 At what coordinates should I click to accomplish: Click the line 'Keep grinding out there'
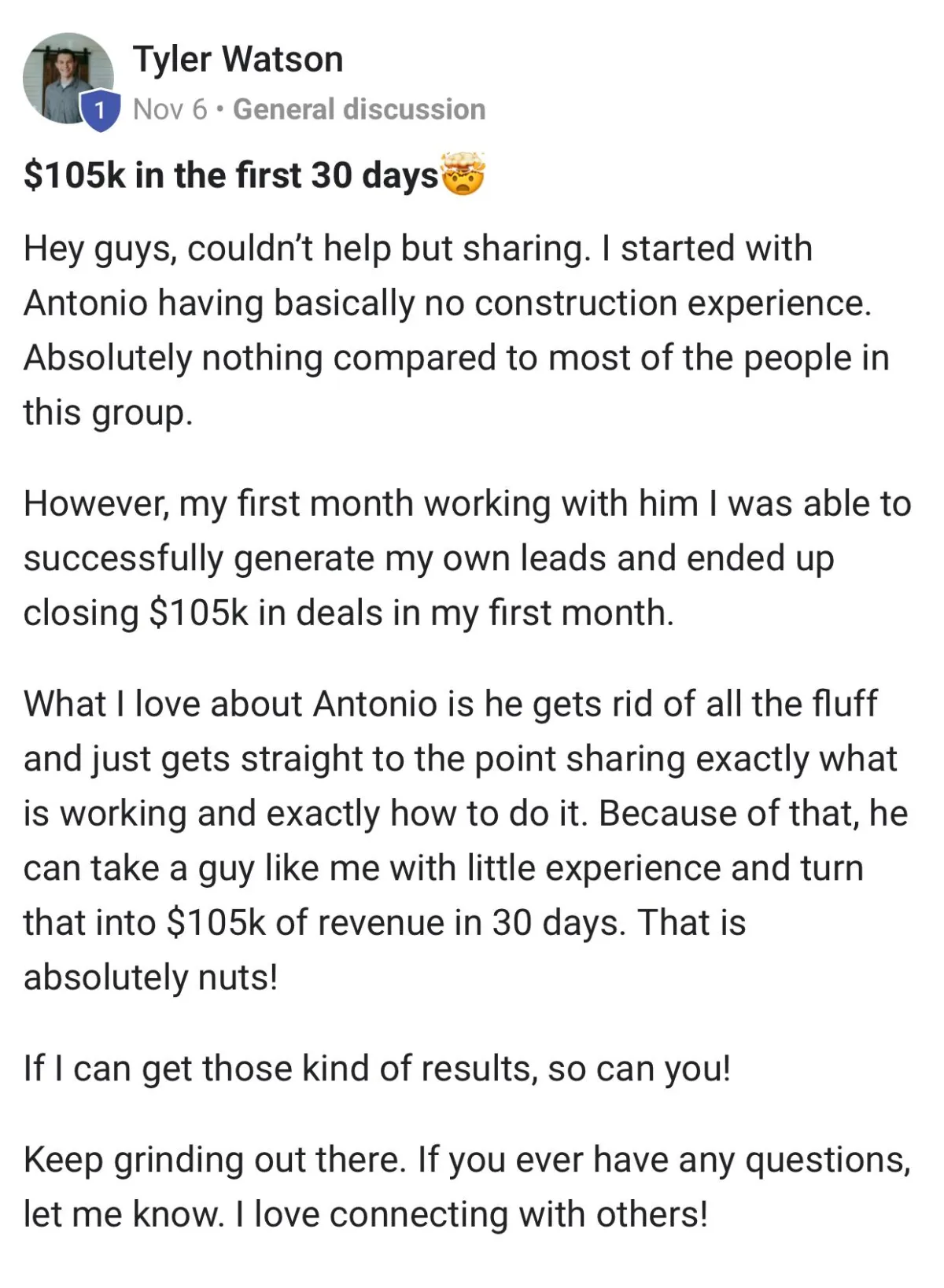pos(467,1161)
